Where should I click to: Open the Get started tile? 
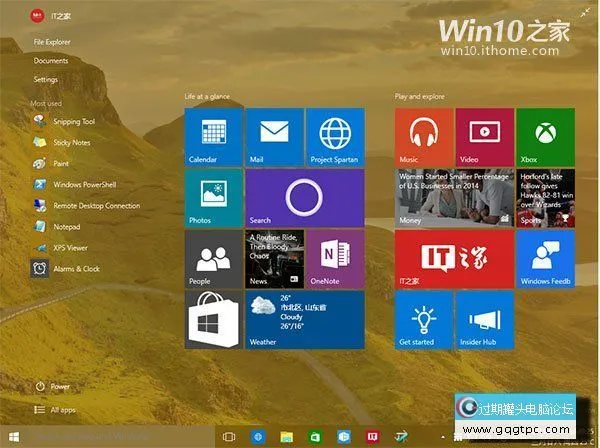pyautogui.click(x=424, y=320)
